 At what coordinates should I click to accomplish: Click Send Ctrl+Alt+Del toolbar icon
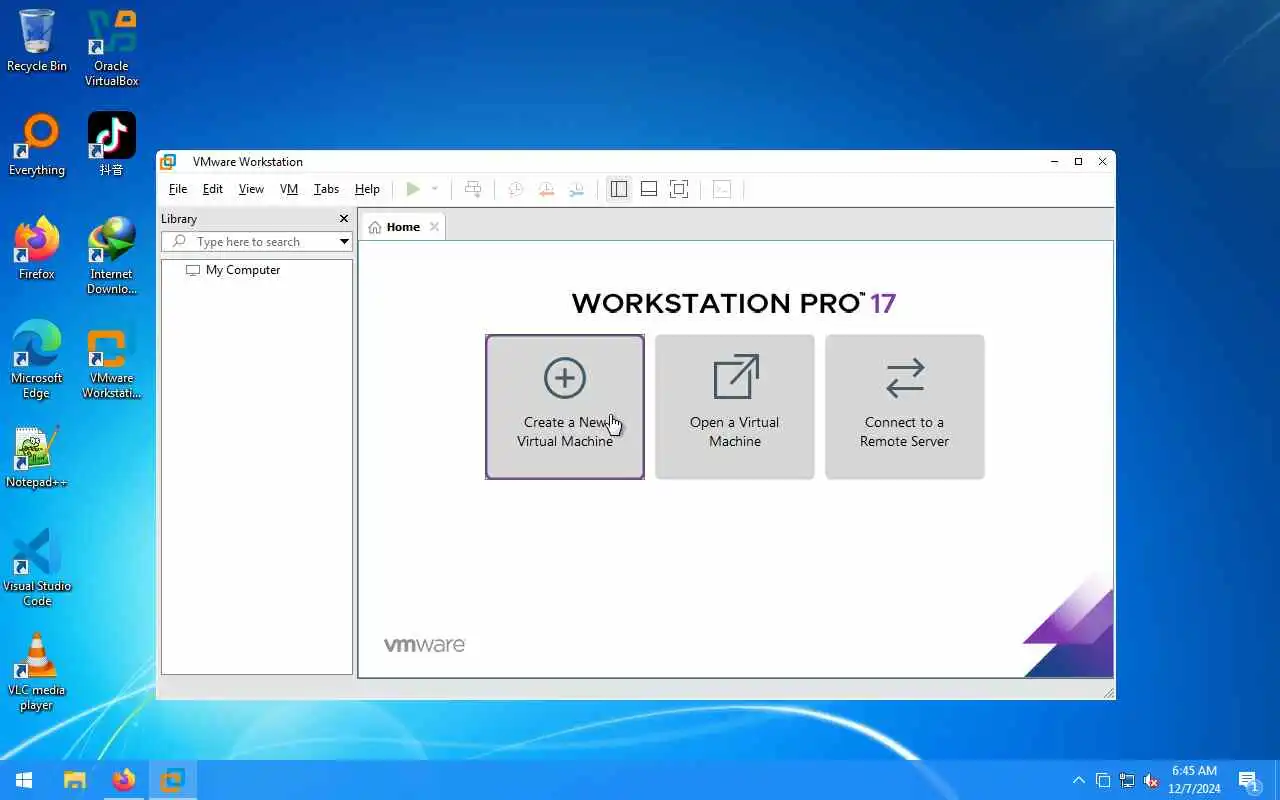pyautogui.click(x=473, y=189)
